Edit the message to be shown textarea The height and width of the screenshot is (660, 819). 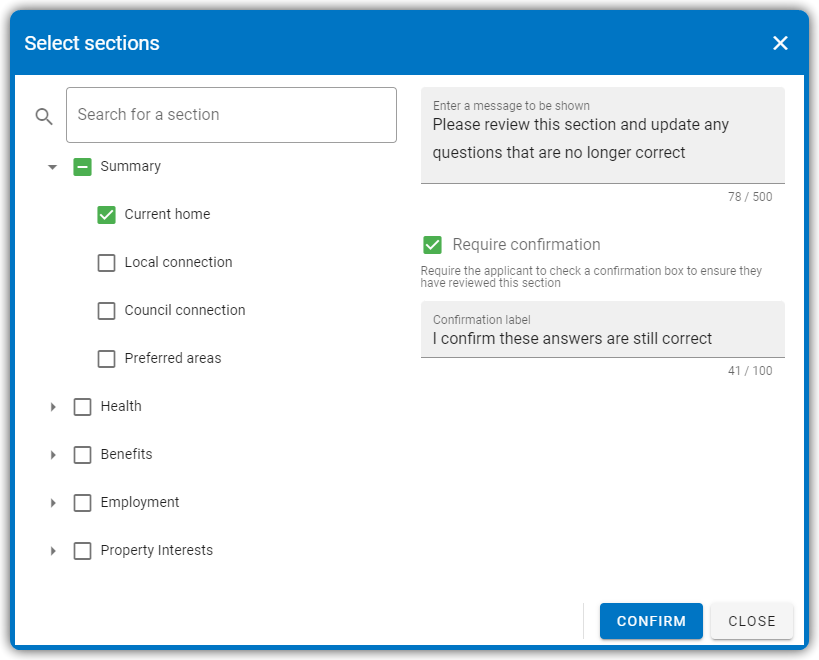click(x=603, y=135)
